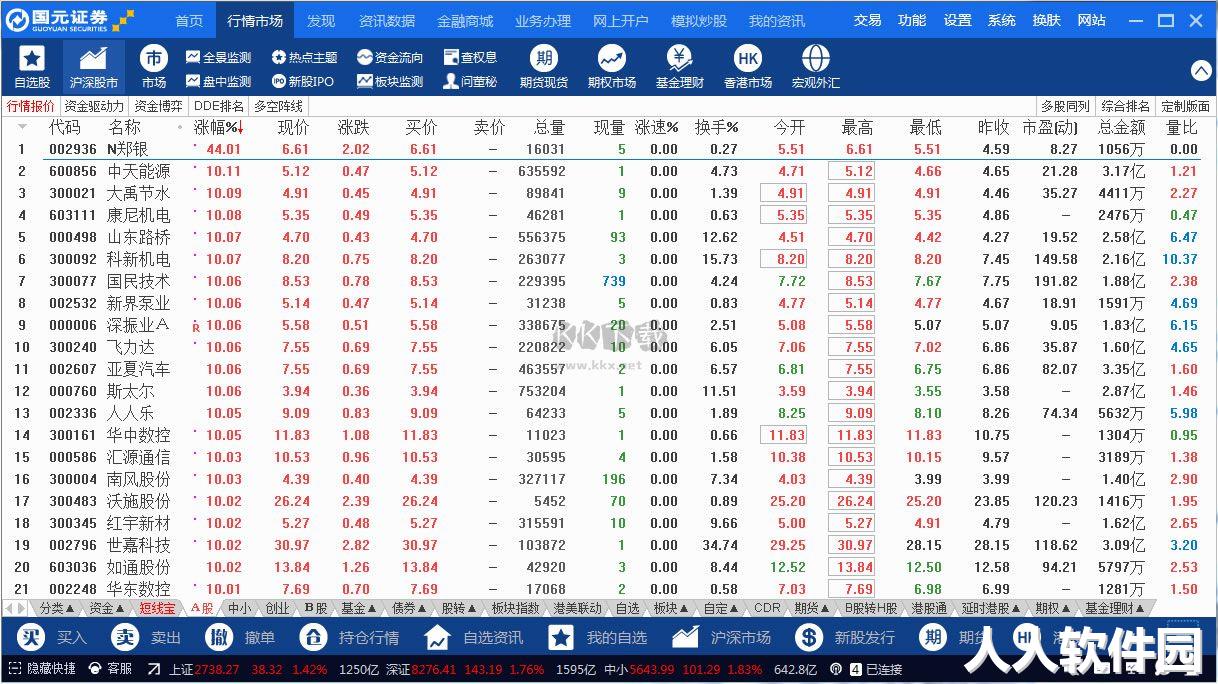This screenshot has width=1218, height=684.
Task: Click 功能 in the title bar
Action: pos(912,20)
